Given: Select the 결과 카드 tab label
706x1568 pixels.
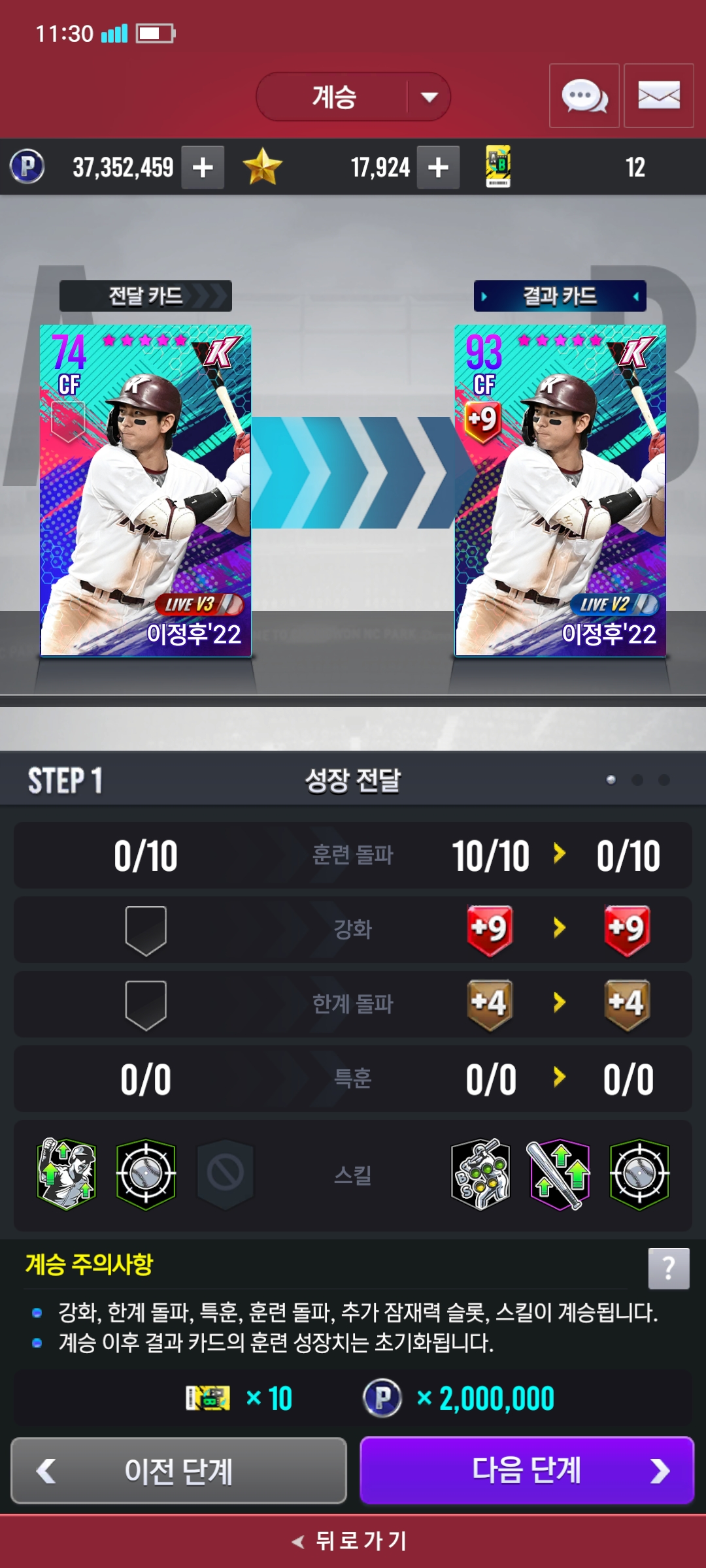Looking at the screenshot, I should click(x=560, y=296).
